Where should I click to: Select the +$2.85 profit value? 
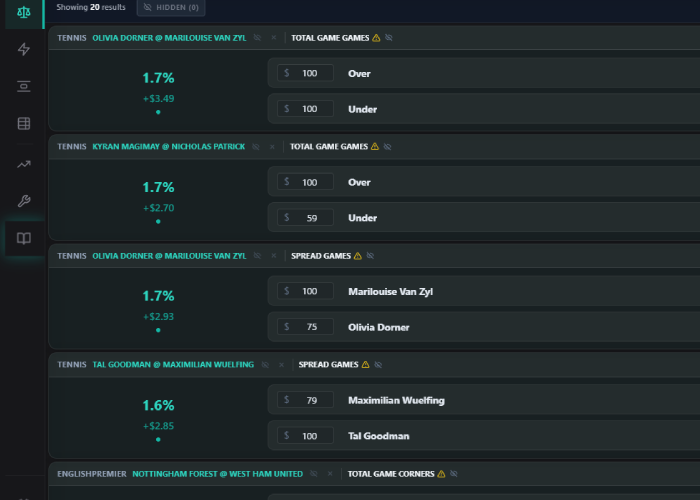pos(158,426)
